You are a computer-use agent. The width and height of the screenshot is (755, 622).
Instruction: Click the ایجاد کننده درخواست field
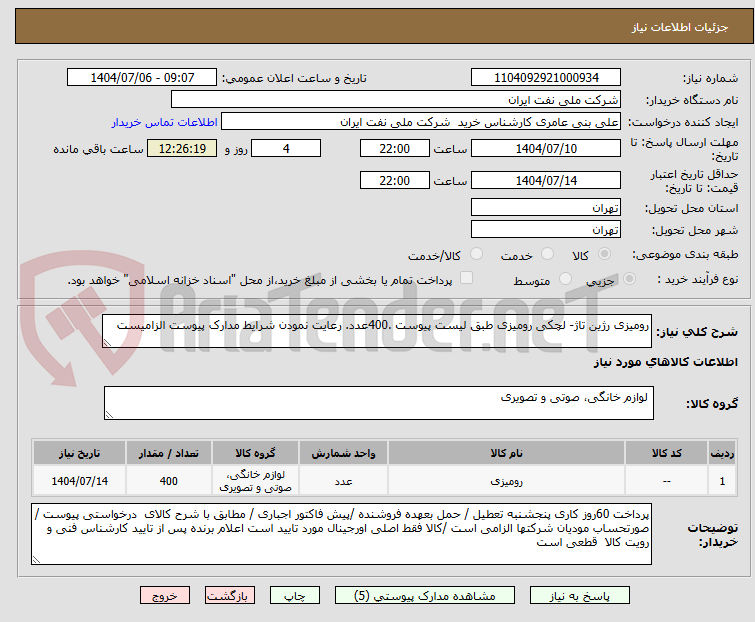[420, 122]
